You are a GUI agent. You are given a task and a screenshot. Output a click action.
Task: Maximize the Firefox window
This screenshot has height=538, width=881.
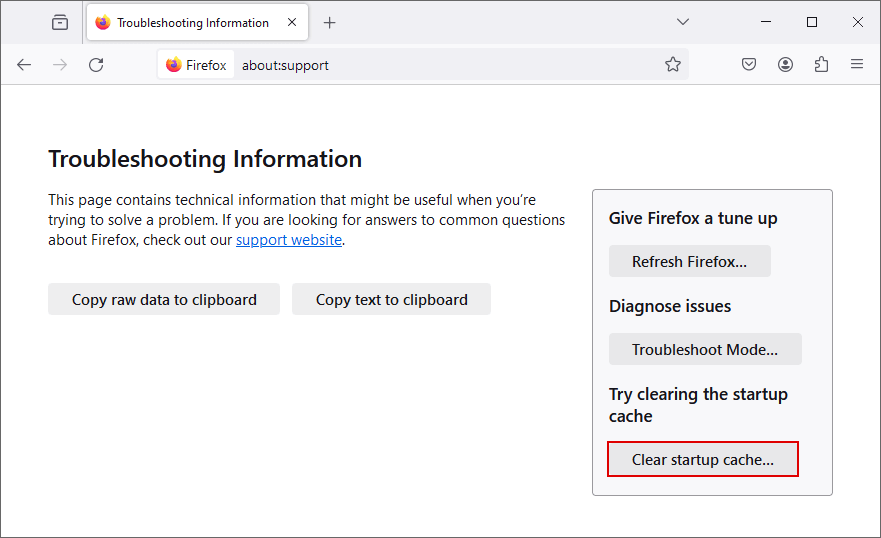point(811,22)
